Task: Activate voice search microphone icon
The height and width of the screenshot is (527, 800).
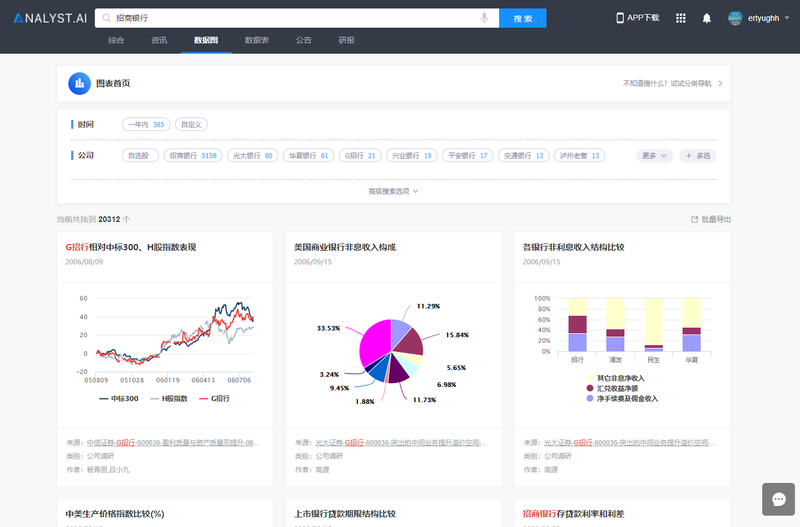Action: pyautogui.click(x=484, y=18)
